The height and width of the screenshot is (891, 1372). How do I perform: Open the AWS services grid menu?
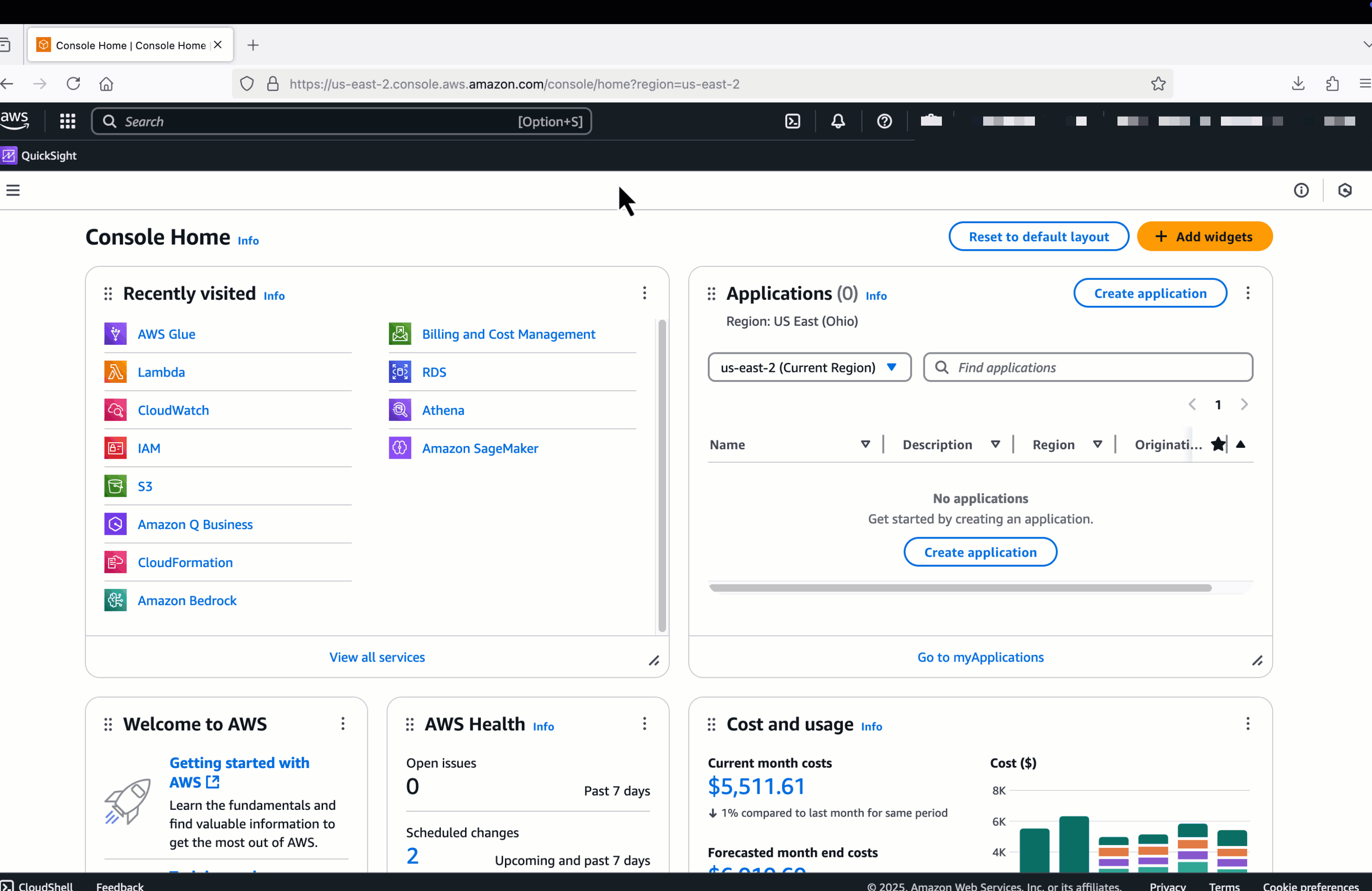pos(68,121)
